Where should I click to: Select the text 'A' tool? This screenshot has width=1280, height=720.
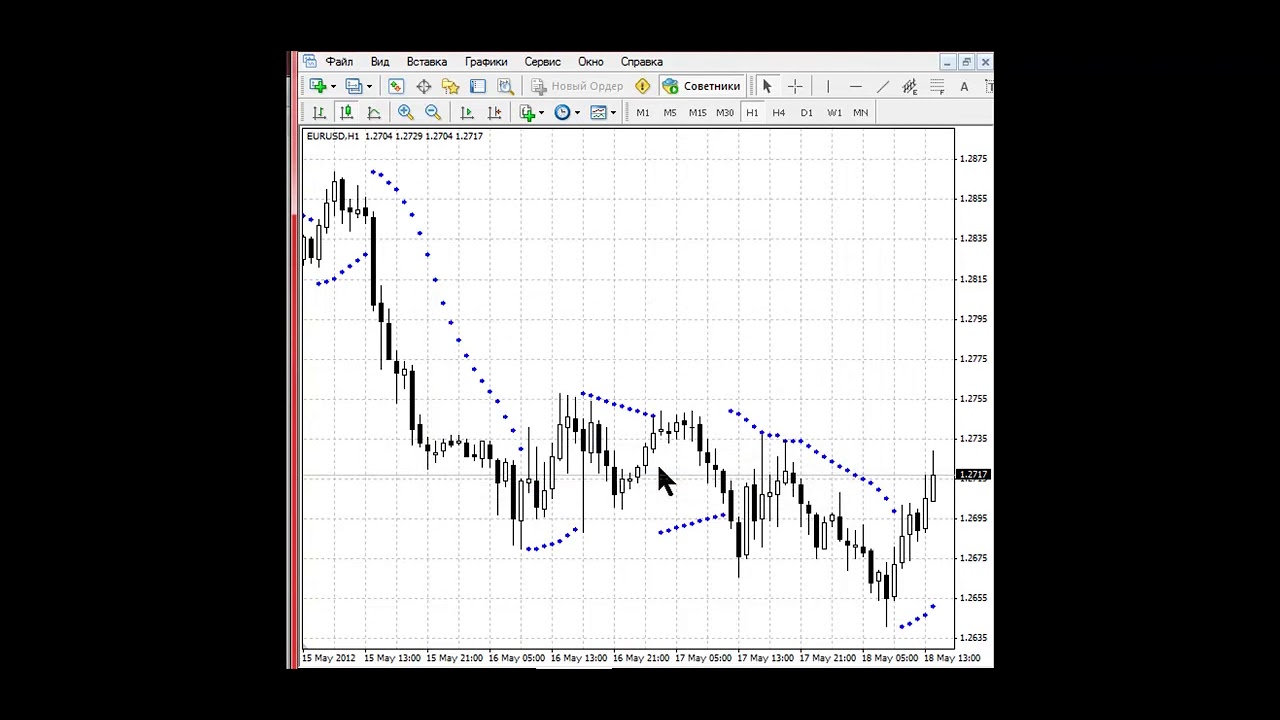(964, 87)
